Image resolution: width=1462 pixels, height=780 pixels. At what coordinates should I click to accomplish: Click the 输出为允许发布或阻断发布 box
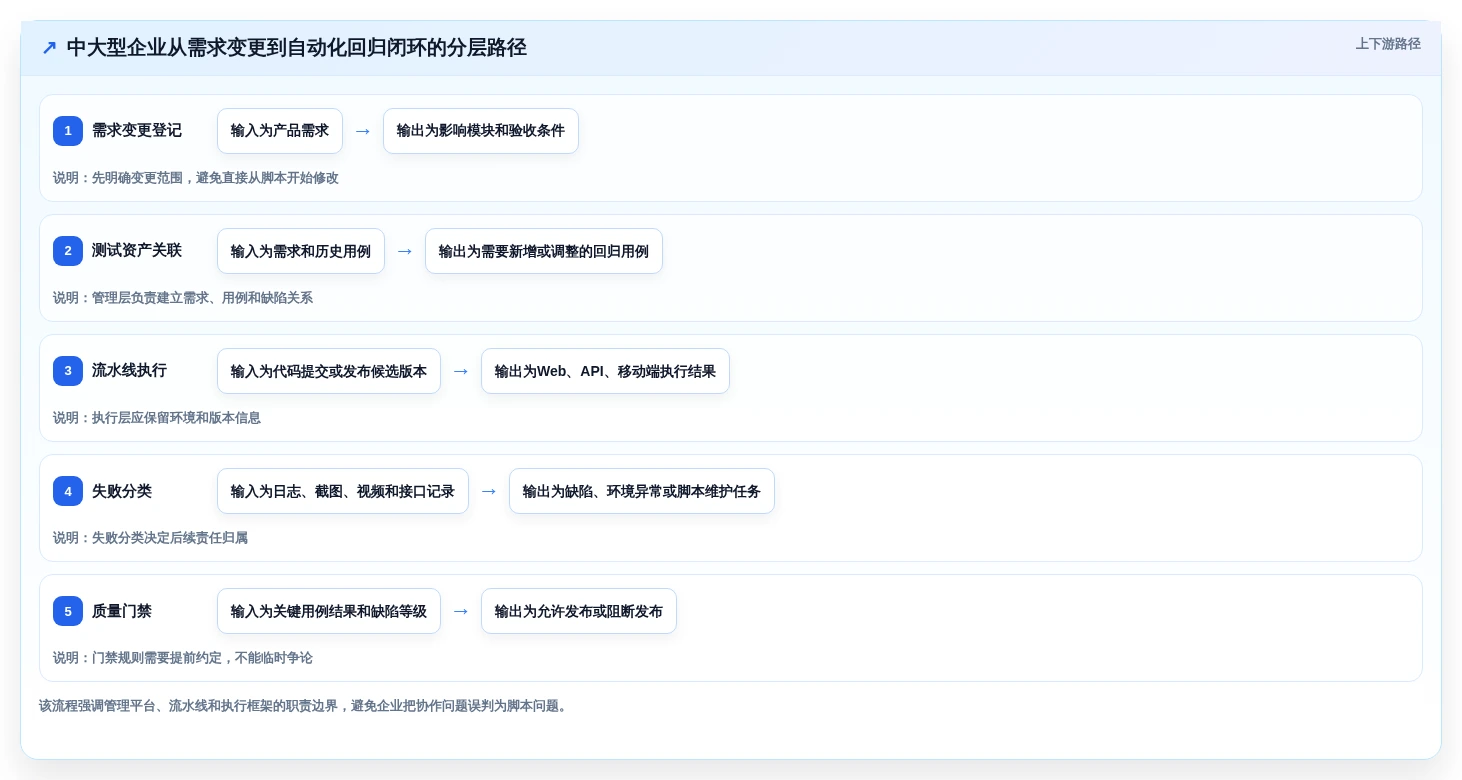579,611
